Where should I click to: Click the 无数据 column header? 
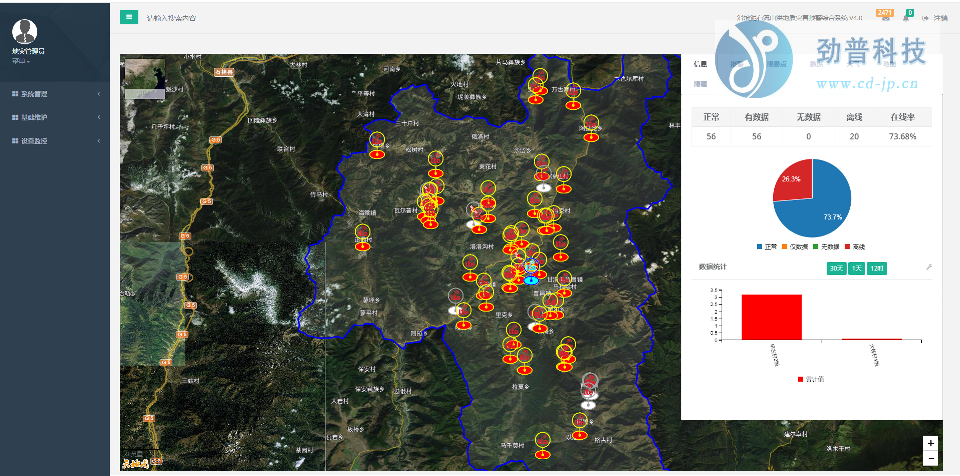808,117
